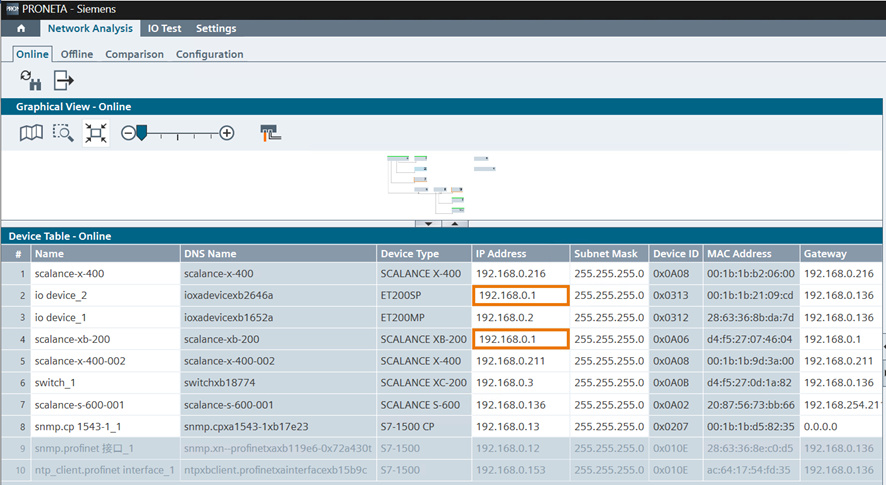Image resolution: width=886 pixels, height=485 pixels.
Task: Open the Comparison sub-tab
Action: point(134,54)
